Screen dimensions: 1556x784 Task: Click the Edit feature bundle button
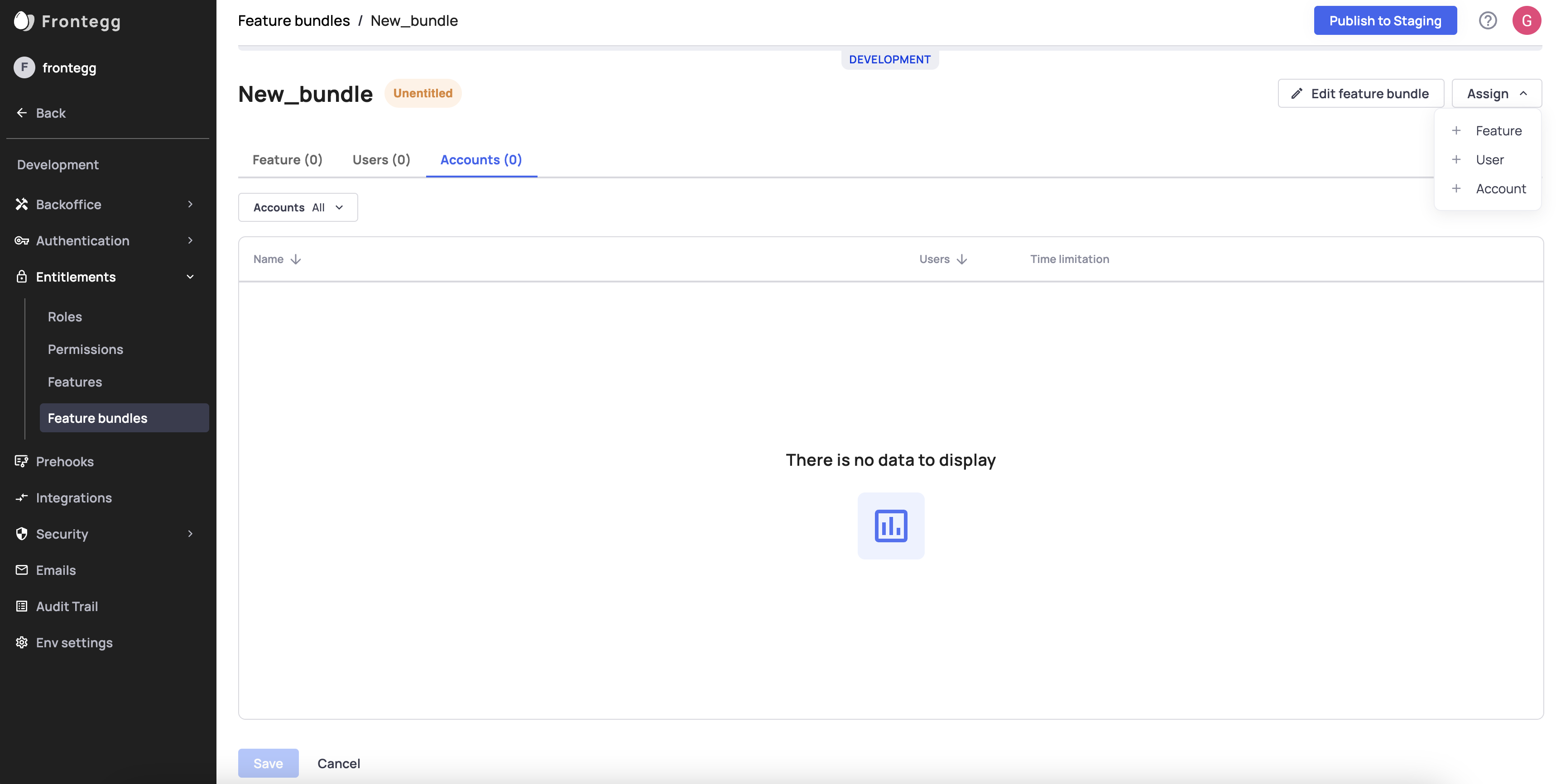click(1360, 94)
